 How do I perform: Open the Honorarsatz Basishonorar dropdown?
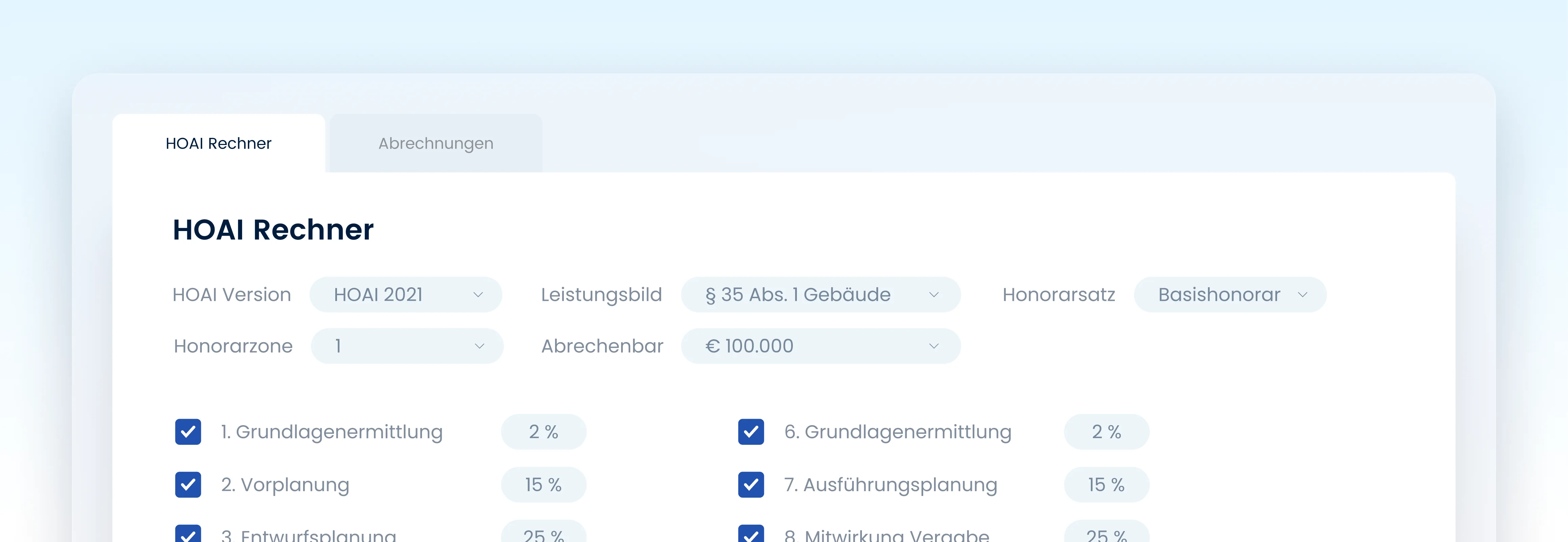click(1230, 295)
